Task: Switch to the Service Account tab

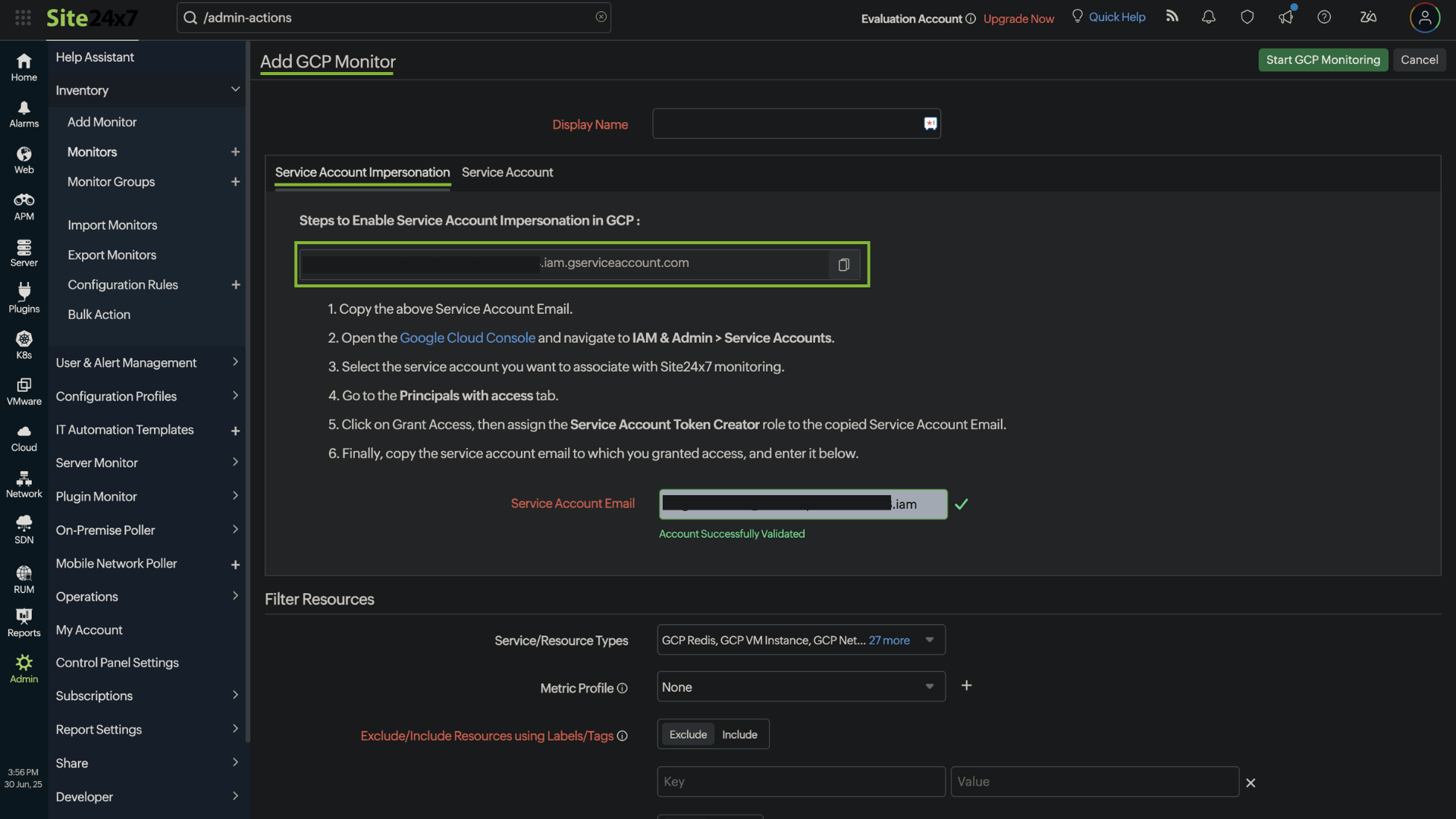Action: tap(507, 172)
